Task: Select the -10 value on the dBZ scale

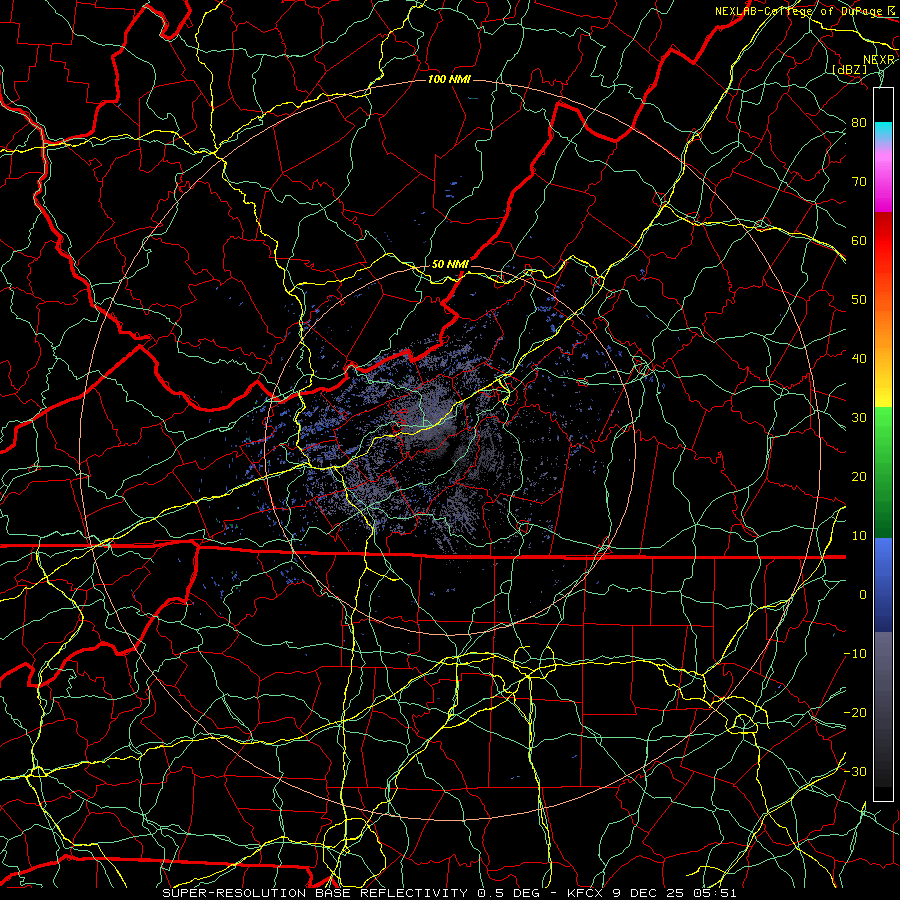Action: [855, 654]
